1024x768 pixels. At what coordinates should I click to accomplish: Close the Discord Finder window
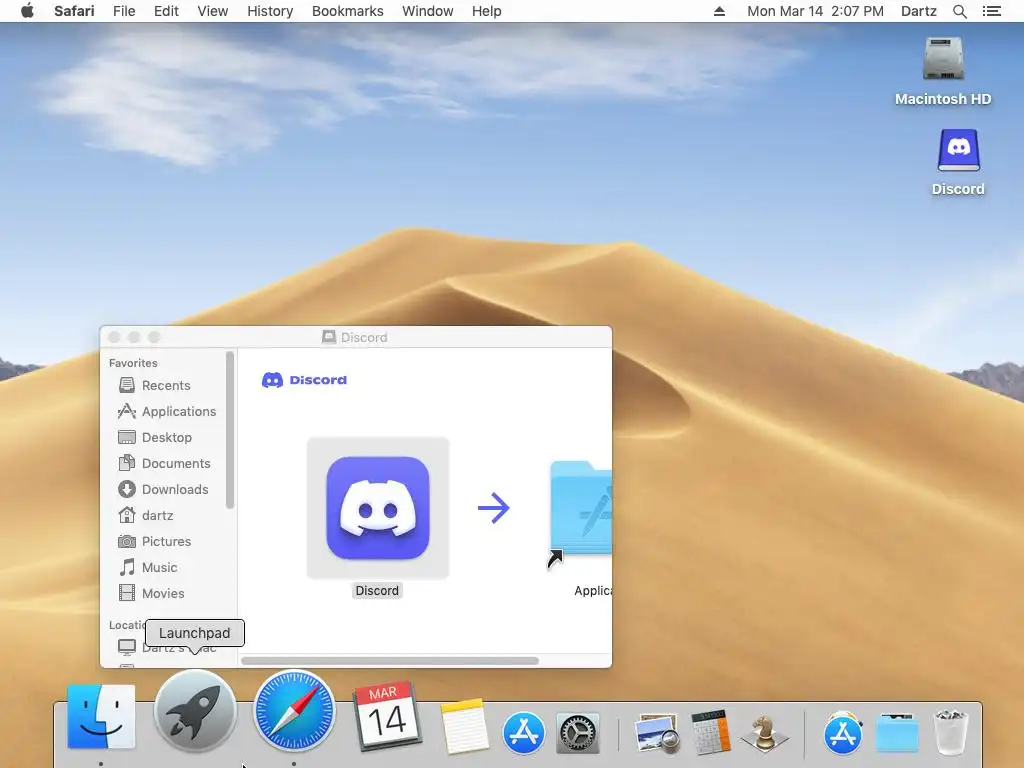click(114, 337)
